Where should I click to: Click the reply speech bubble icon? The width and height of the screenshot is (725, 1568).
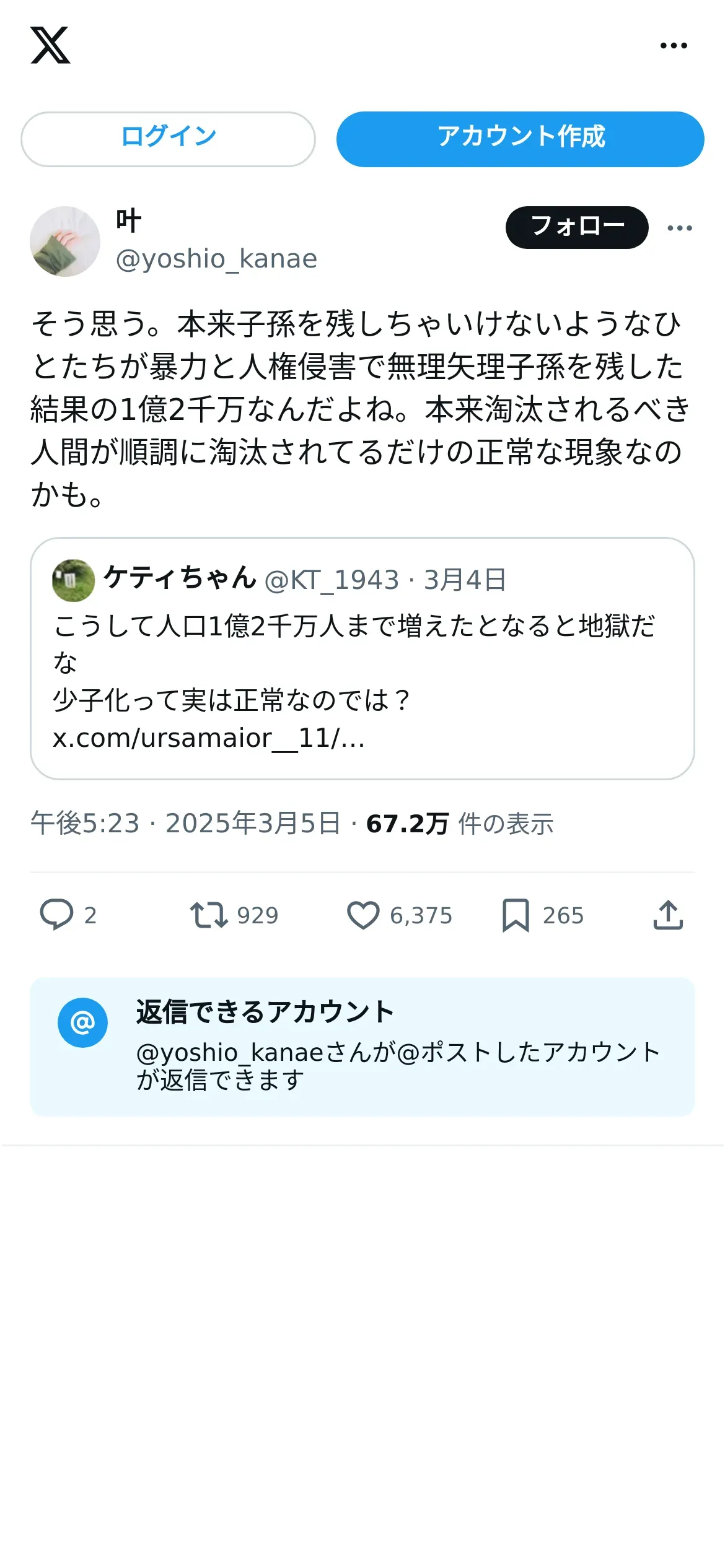[x=56, y=915]
